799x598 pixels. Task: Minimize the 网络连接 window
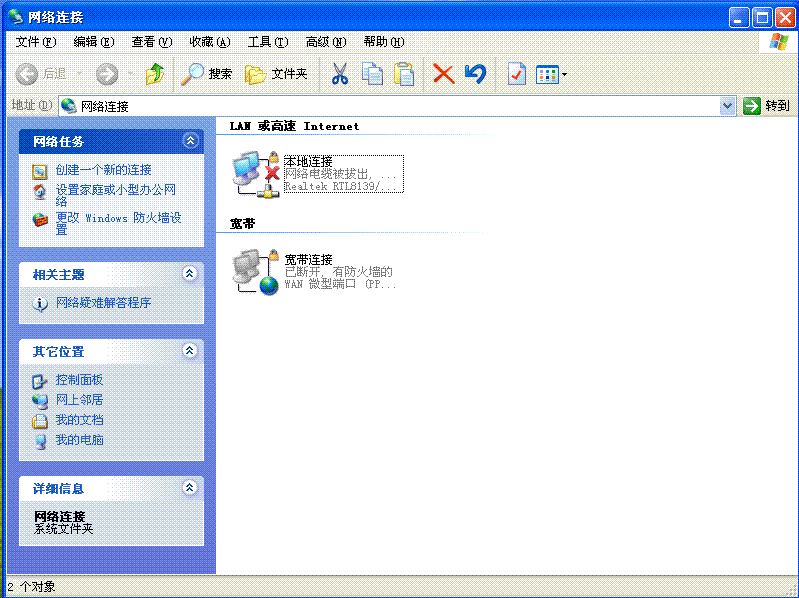point(739,18)
